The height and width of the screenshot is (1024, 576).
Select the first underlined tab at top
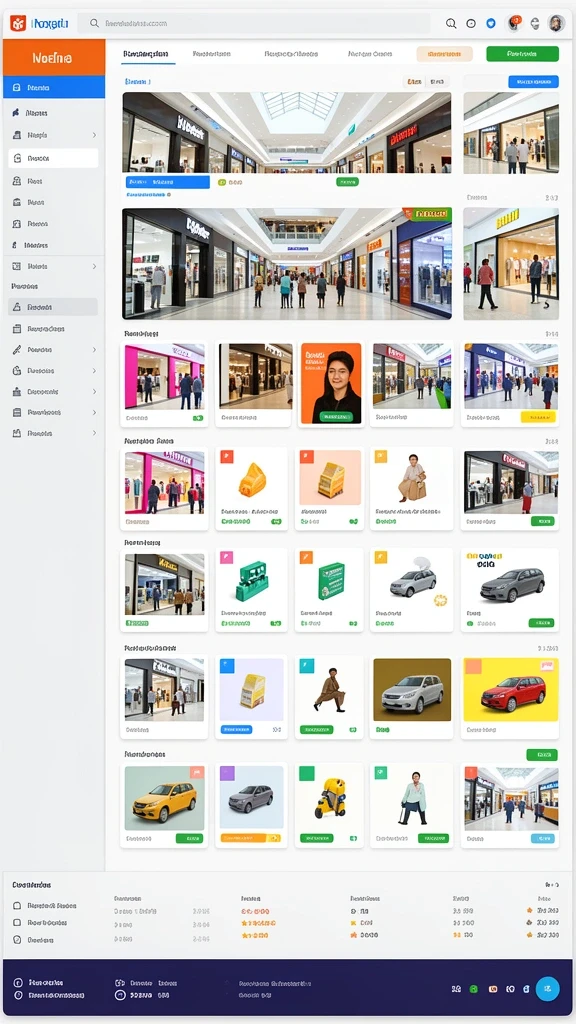149,54
